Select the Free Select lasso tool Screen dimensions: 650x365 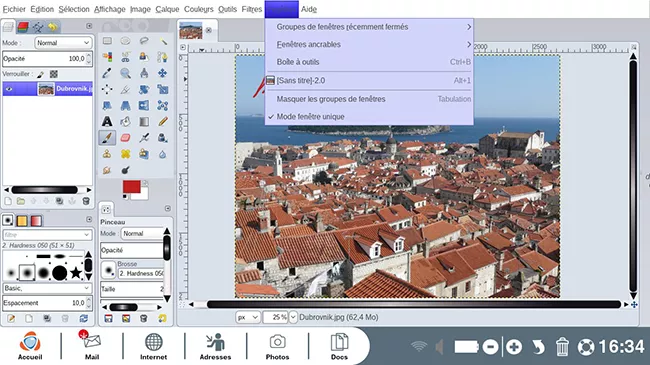click(144, 41)
